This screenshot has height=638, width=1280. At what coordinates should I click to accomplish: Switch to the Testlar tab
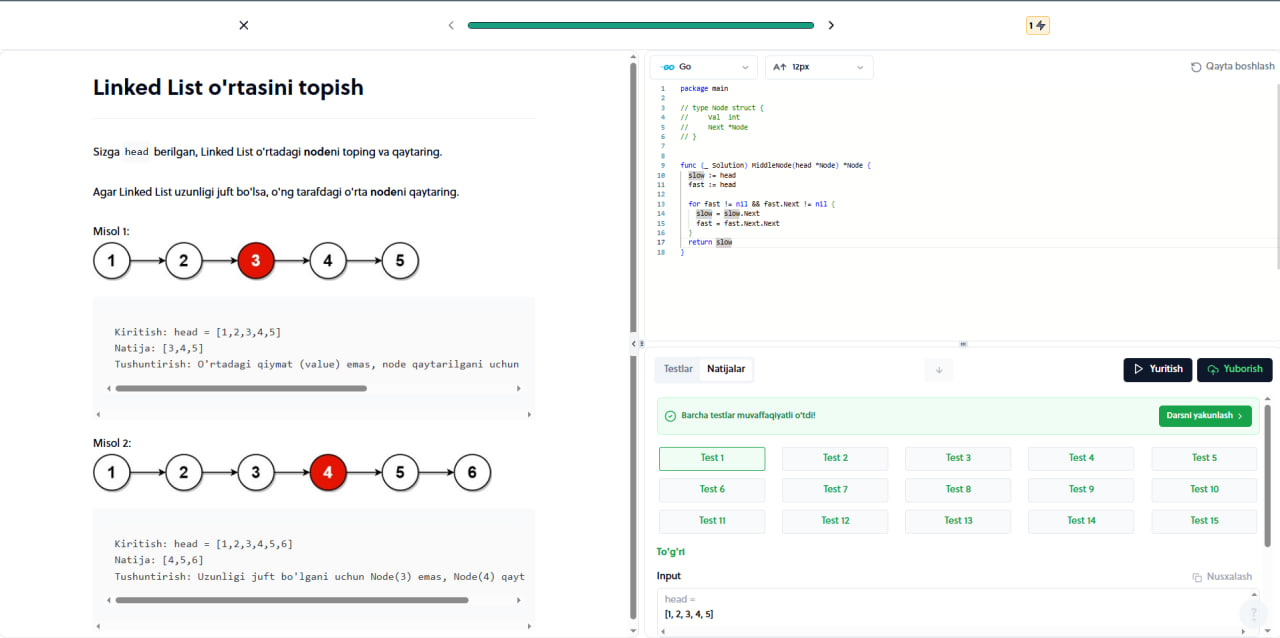[678, 369]
